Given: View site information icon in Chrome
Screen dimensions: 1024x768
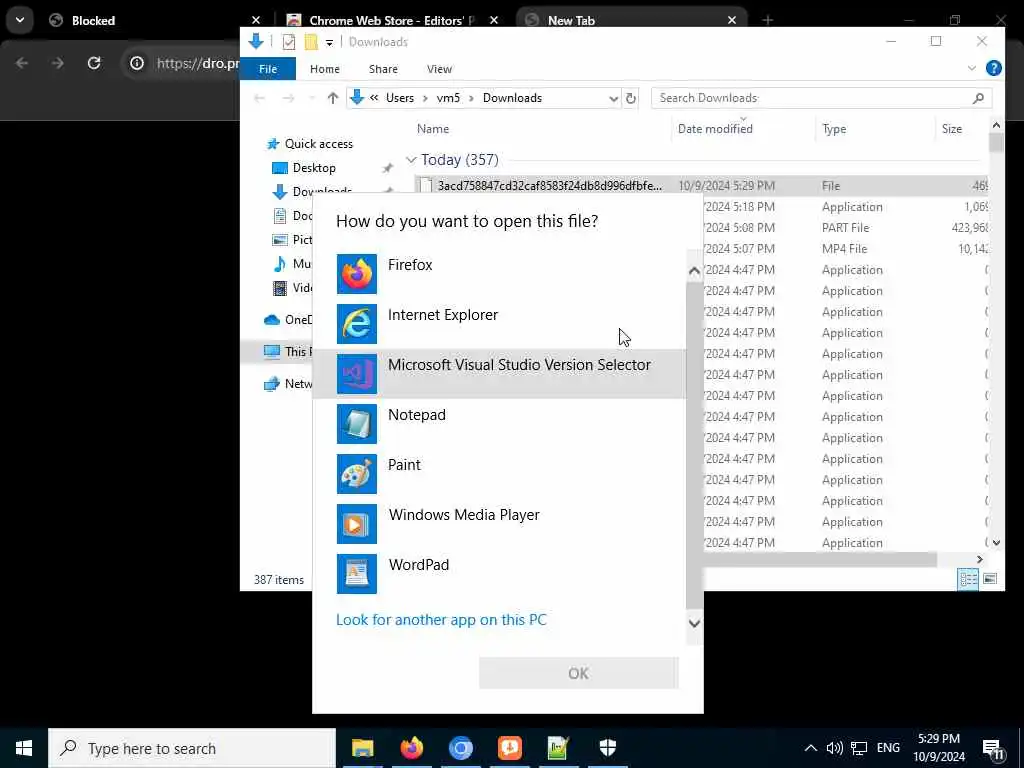Looking at the screenshot, I should pyautogui.click(x=136, y=63).
